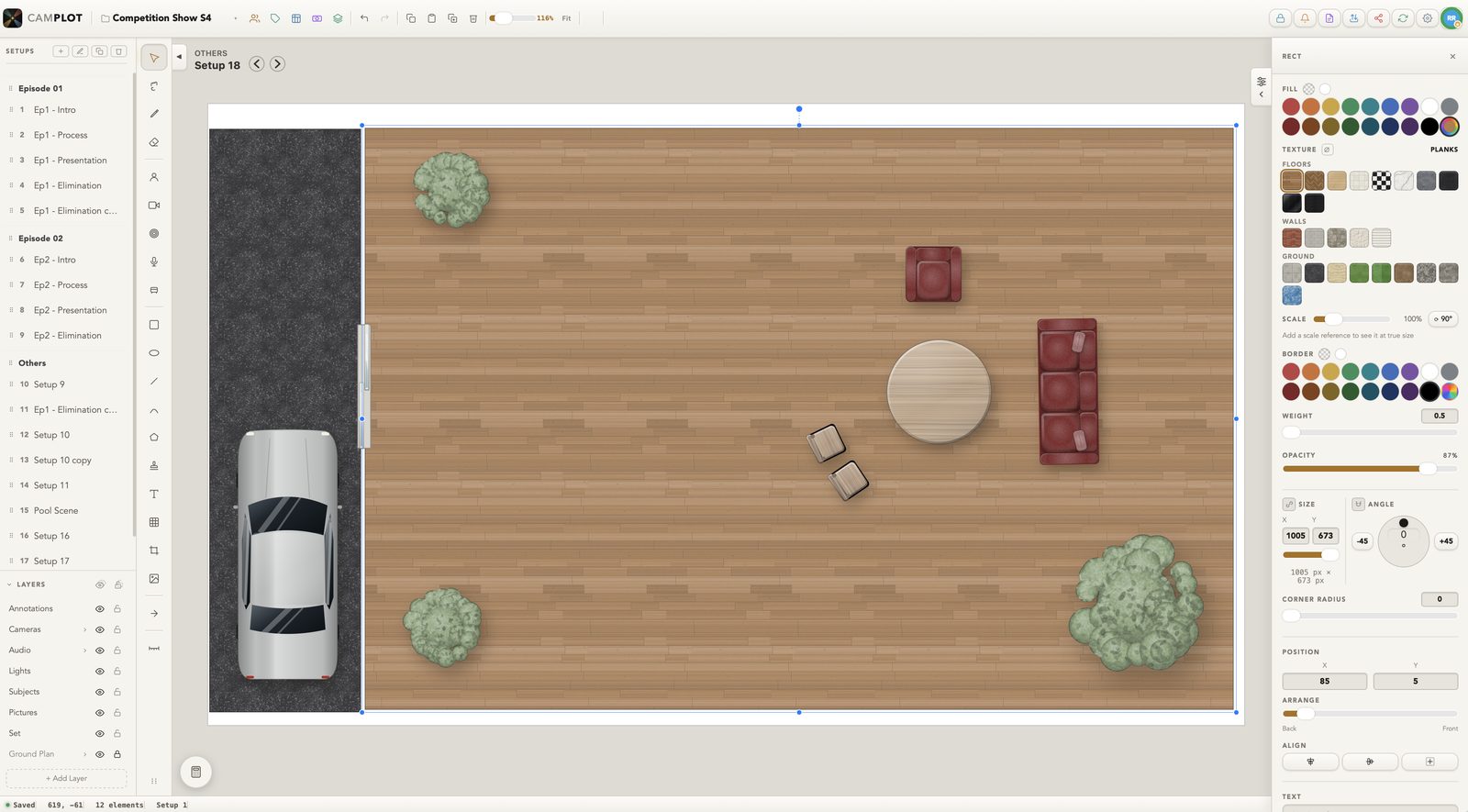This screenshot has width=1468, height=812.
Task: Open the project menu dot after Competition Show S4
Action: pyautogui.click(x=236, y=18)
